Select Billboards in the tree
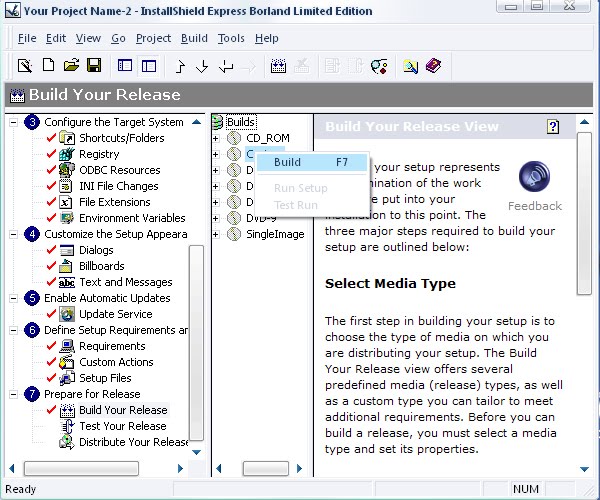The height and width of the screenshot is (500, 600). click(x=102, y=266)
